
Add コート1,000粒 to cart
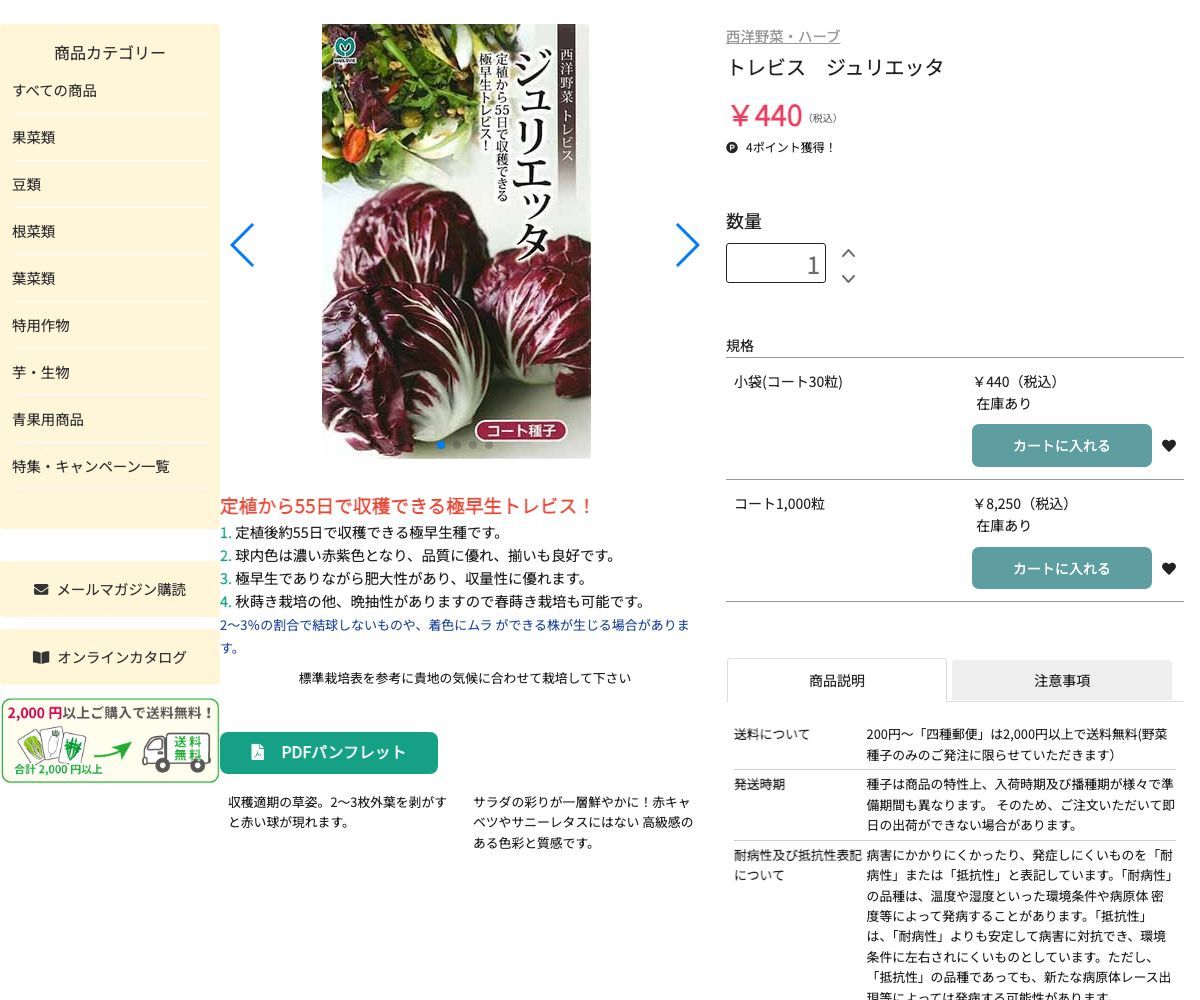click(x=1061, y=569)
